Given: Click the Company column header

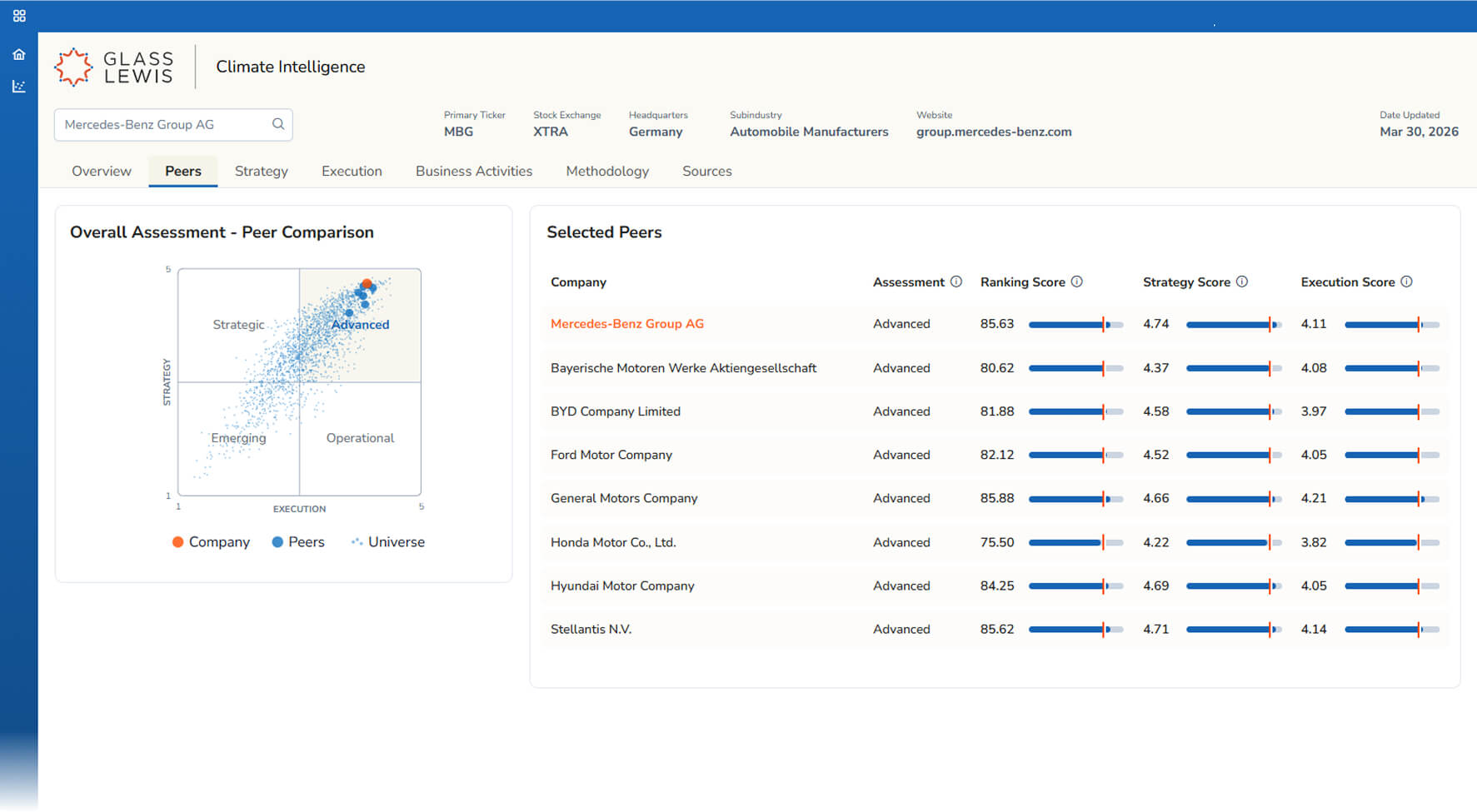Looking at the screenshot, I should click(578, 282).
